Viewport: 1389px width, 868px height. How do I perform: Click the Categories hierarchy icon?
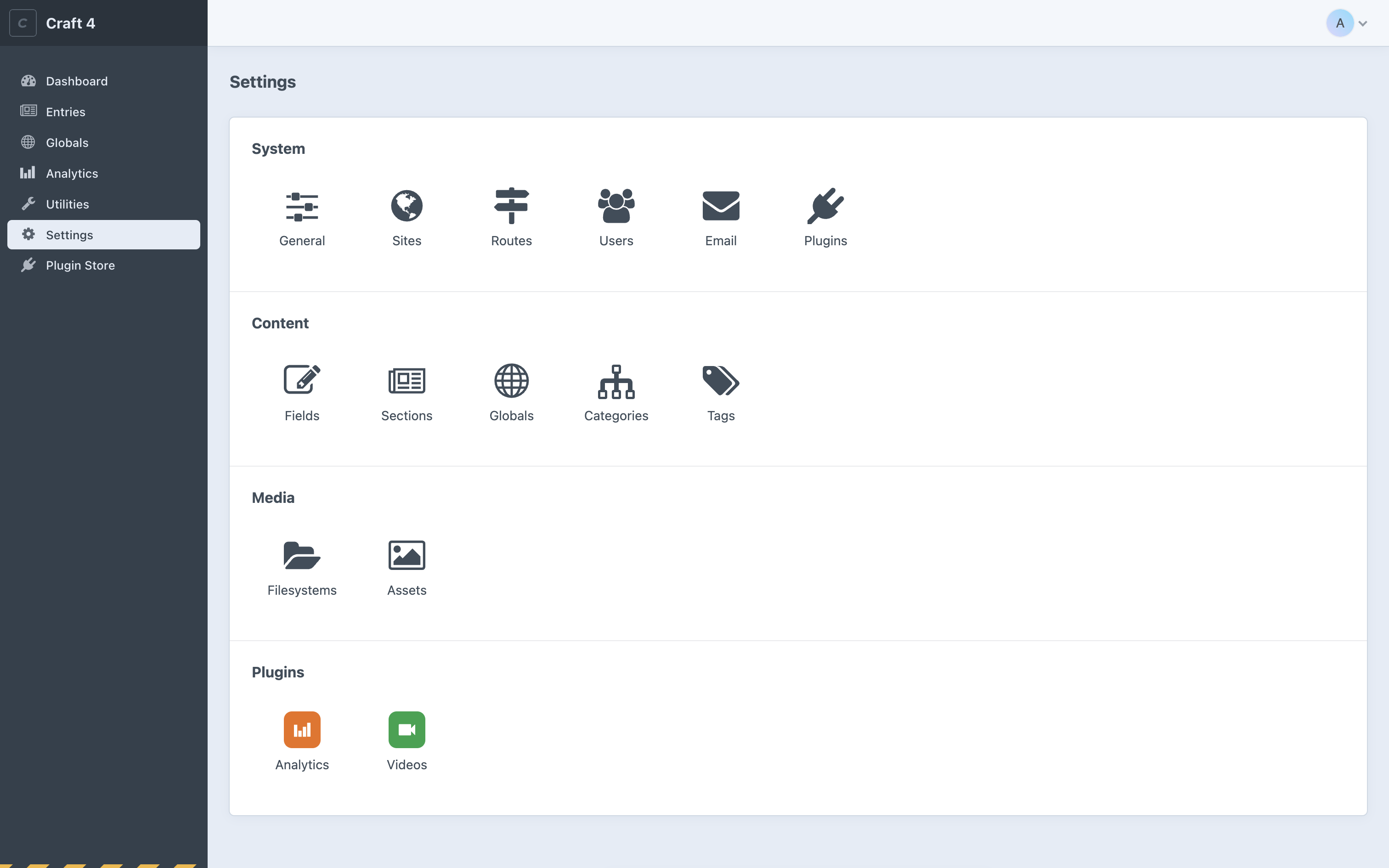click(616, 380)
